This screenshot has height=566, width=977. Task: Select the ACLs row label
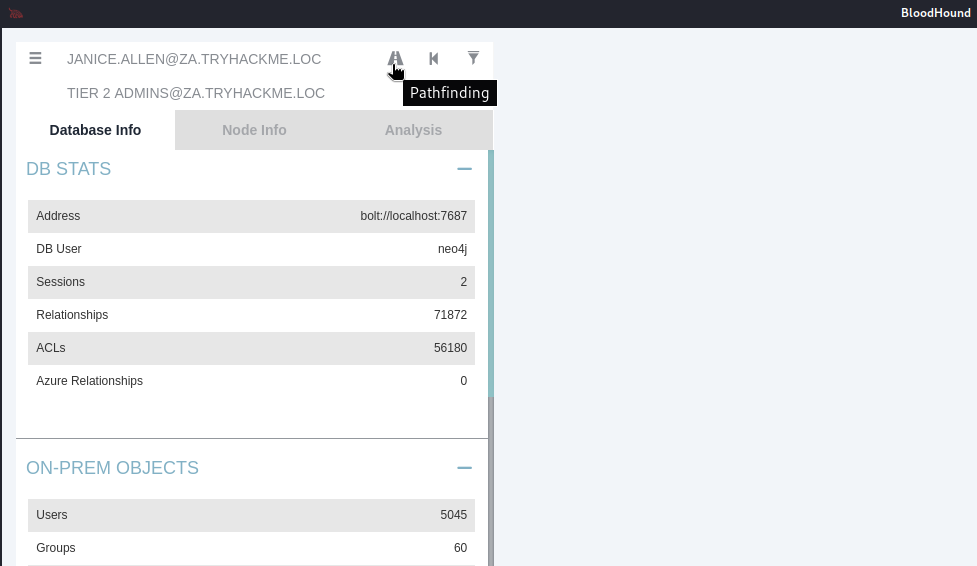tap(50, 348)
